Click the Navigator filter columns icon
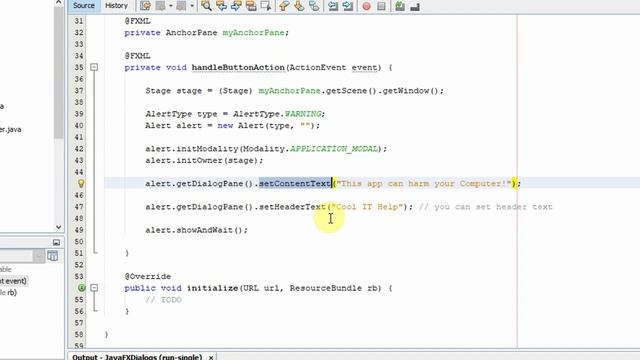The width and height of the screenshot is (640, 360). coord(53,256)
